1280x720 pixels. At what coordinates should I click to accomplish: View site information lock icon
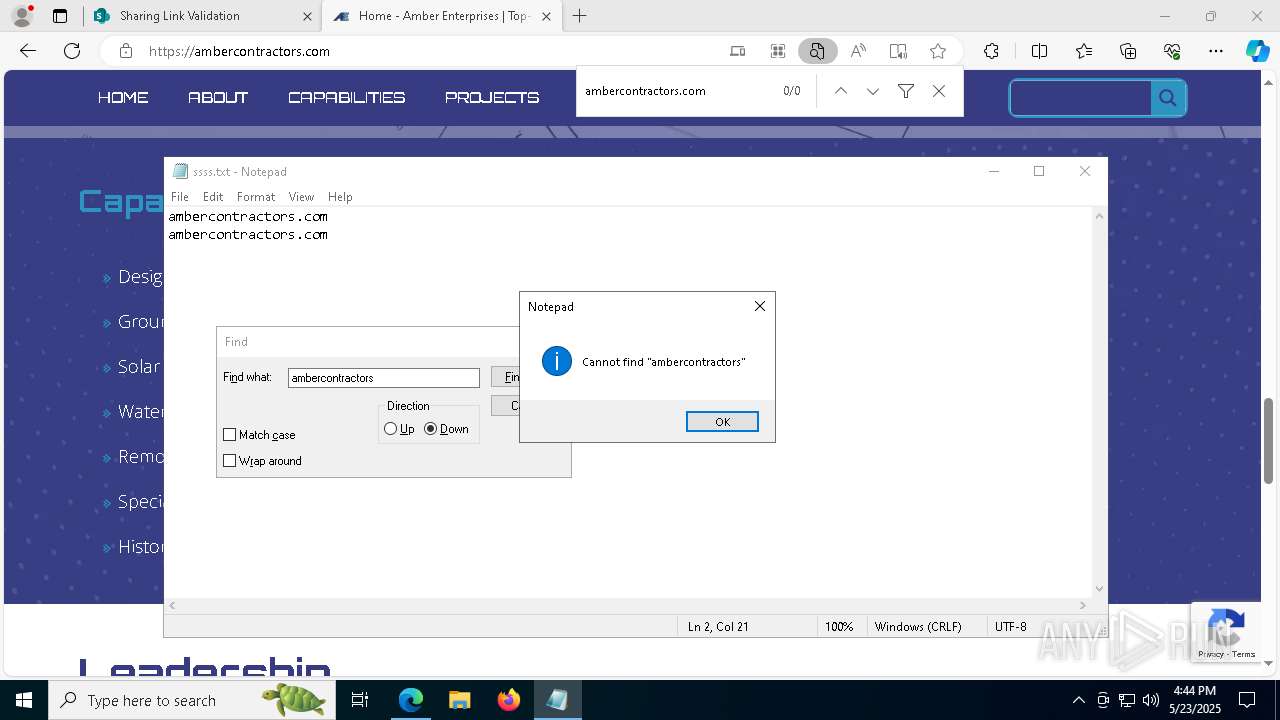click(x=125, y=51)
